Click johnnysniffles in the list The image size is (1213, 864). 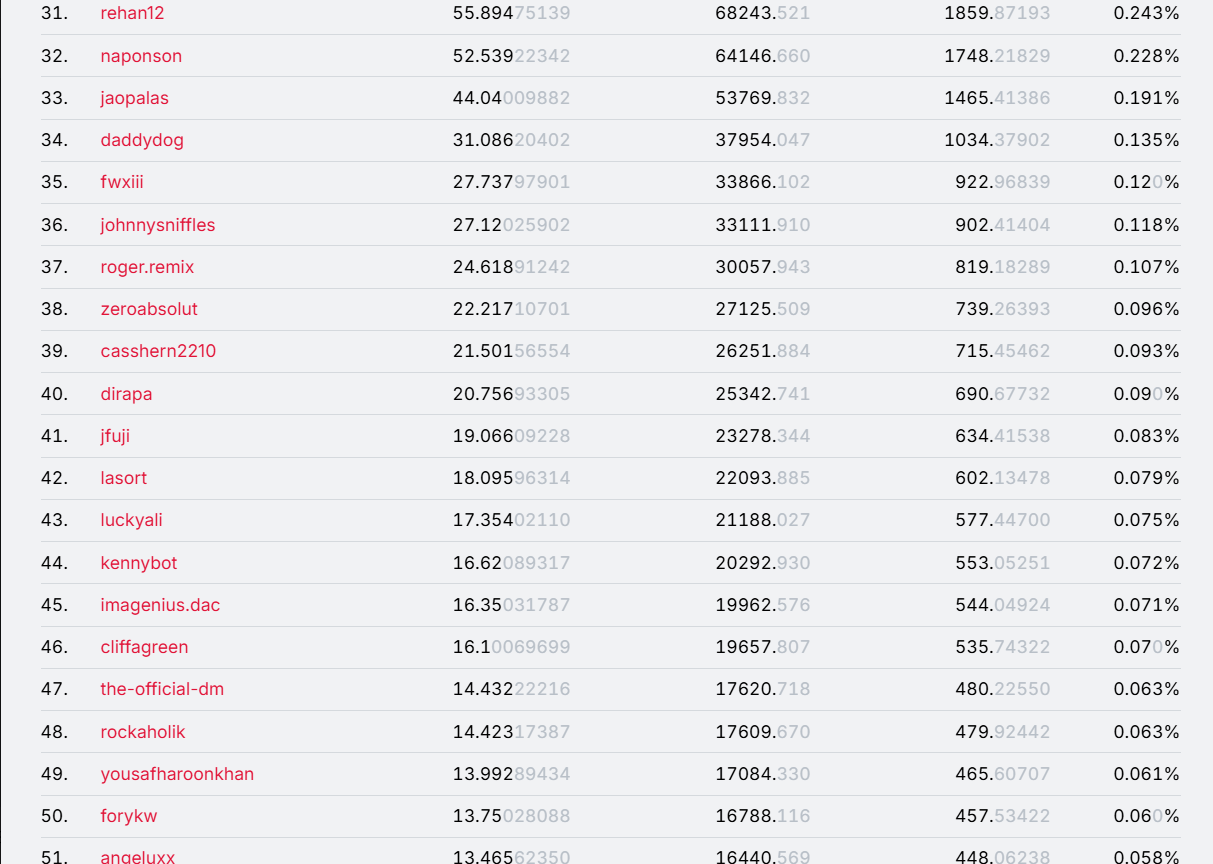(x=157, y=225)
